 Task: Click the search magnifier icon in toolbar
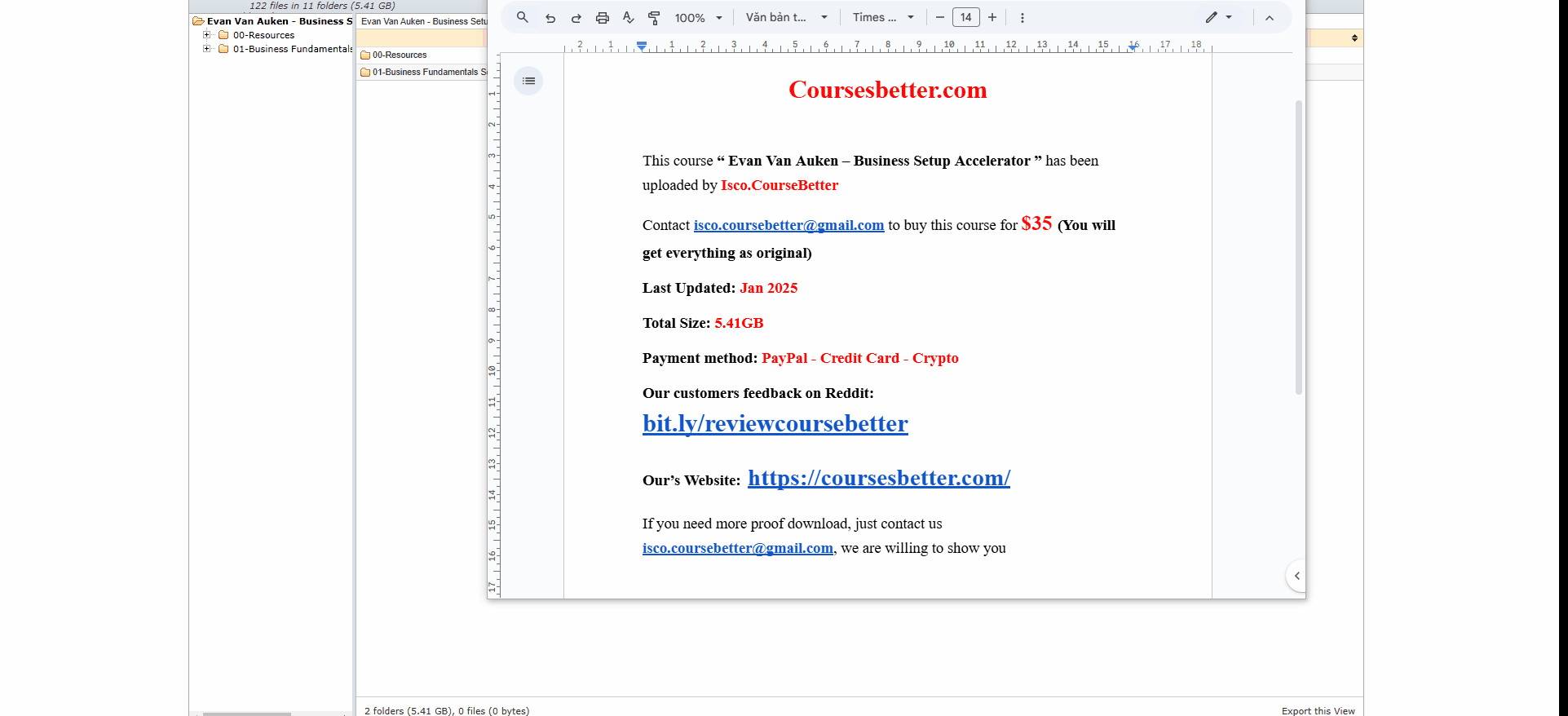tap(523, 17)
